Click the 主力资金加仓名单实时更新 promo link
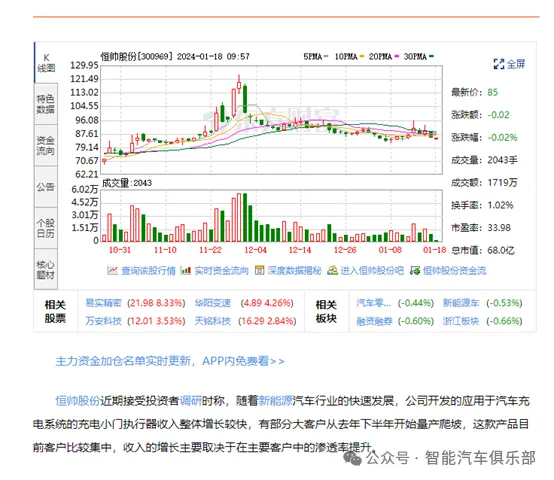The width and height of the screenshot is (554, 480). pos(170,361)
